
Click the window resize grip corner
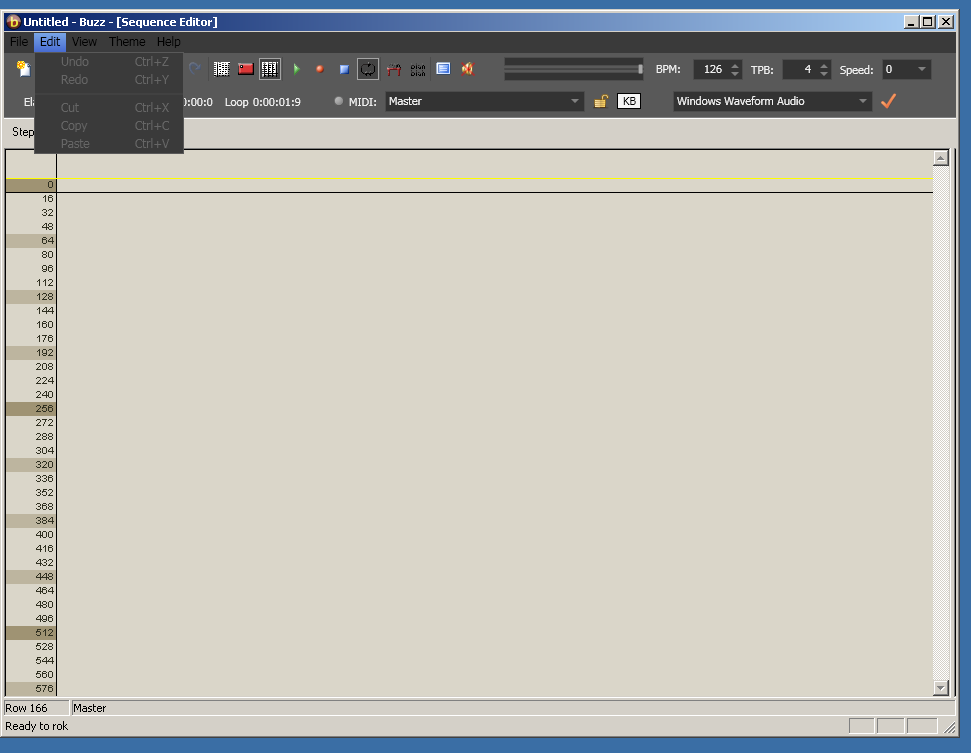949,728
